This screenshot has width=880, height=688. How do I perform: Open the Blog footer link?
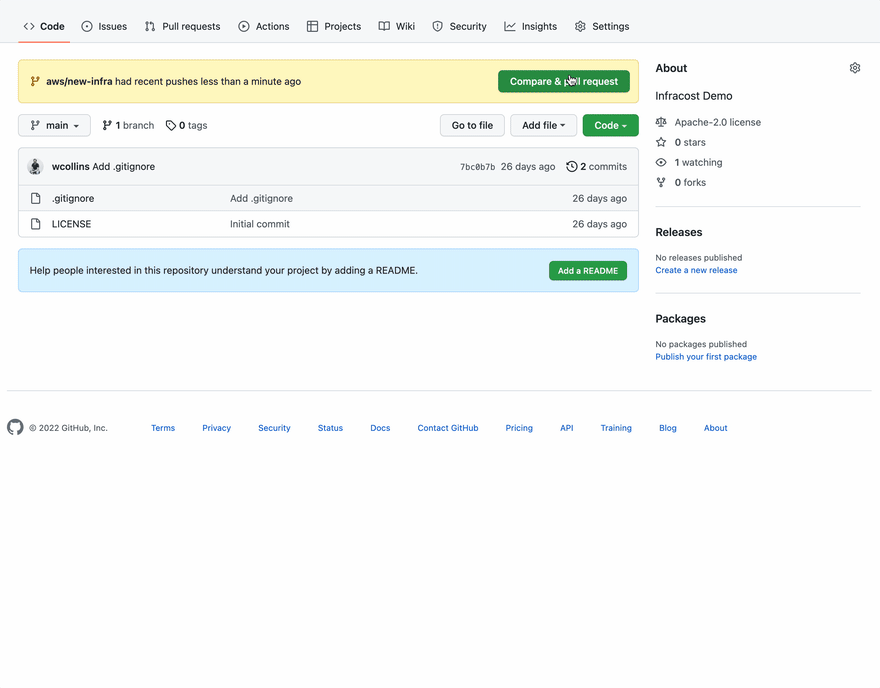667,428
